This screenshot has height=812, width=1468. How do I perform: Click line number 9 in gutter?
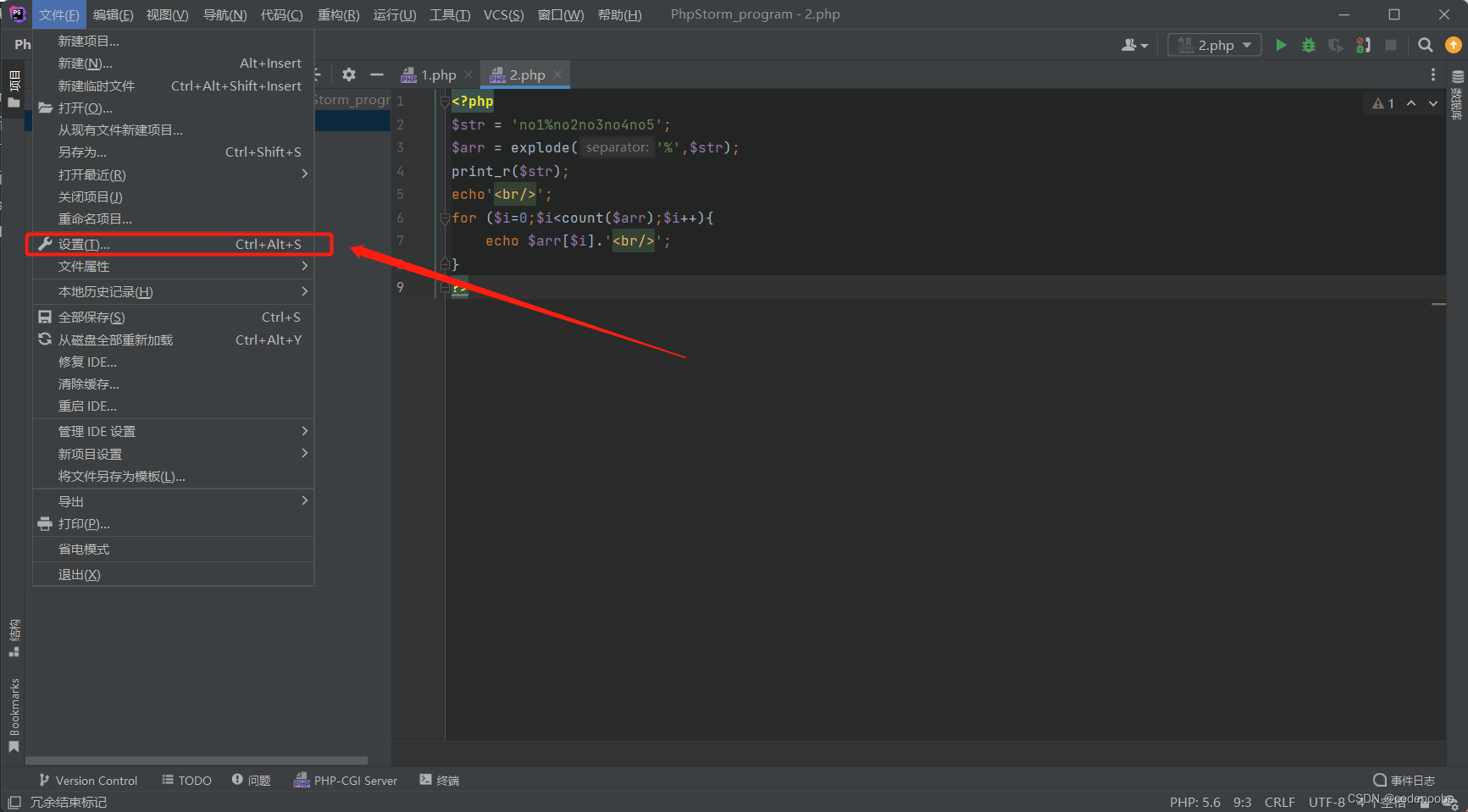(400, 287)
